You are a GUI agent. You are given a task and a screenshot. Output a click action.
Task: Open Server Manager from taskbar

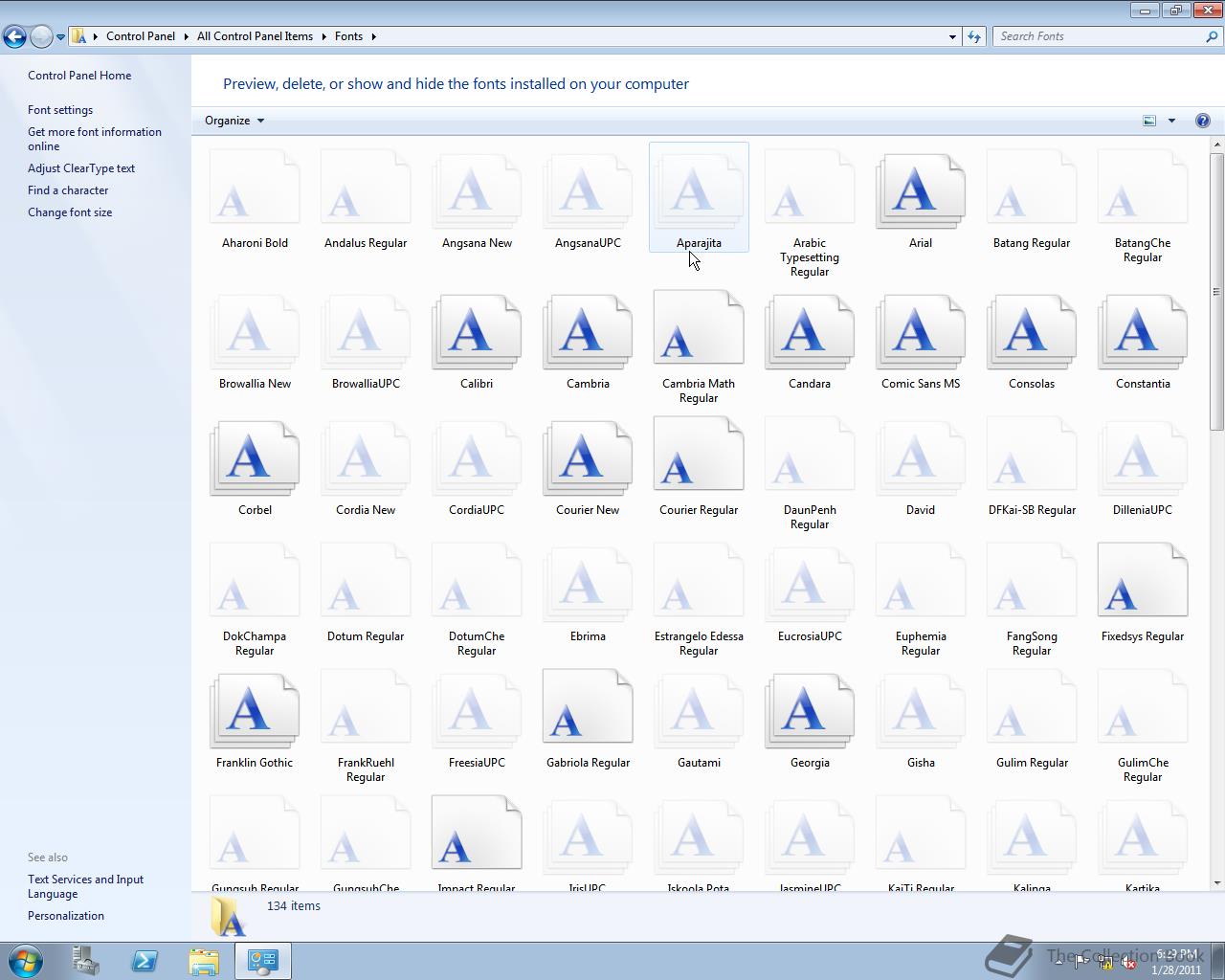(85, 961)
